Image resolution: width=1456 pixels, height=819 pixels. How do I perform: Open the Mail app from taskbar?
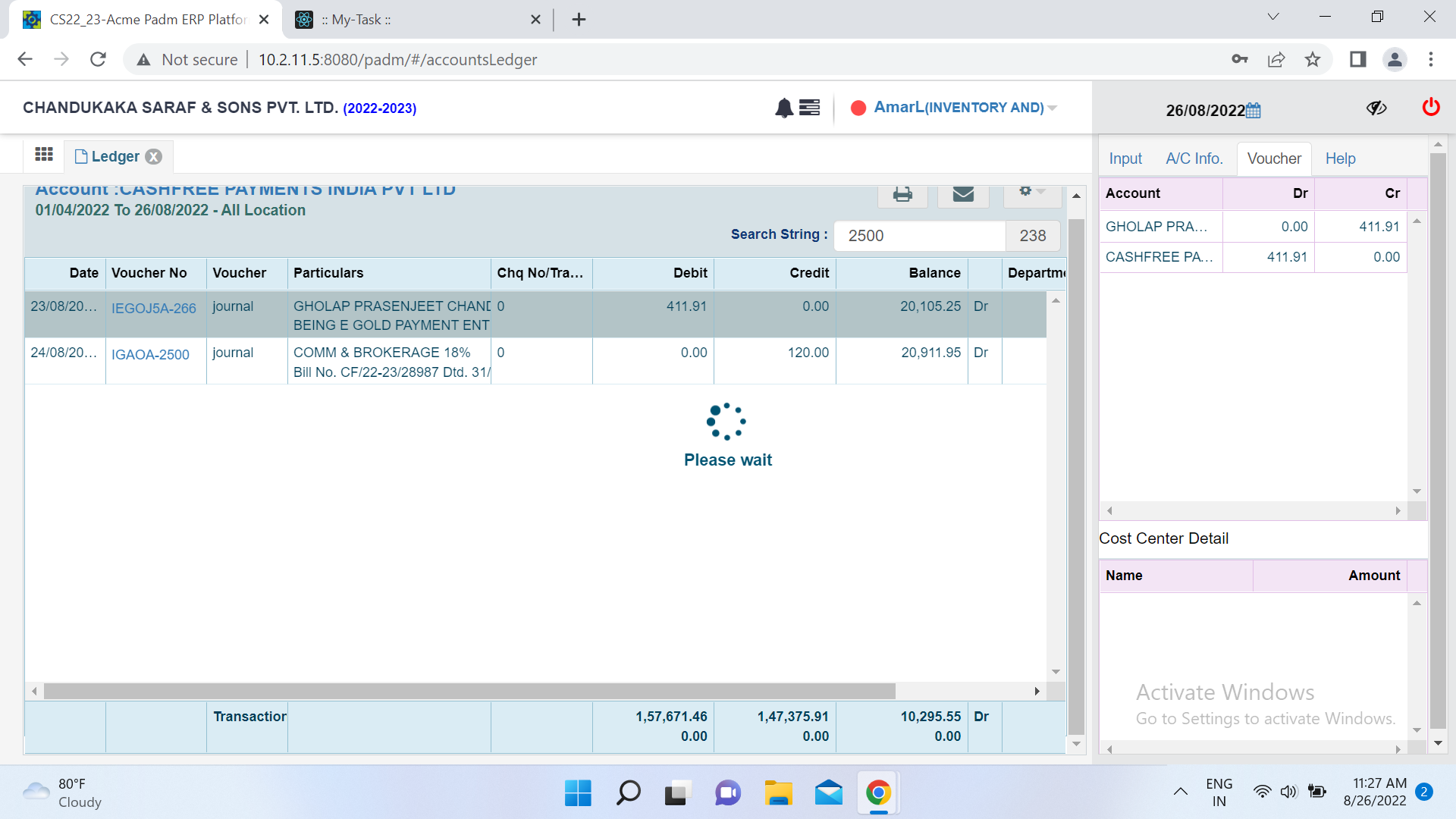coord(828,793)
